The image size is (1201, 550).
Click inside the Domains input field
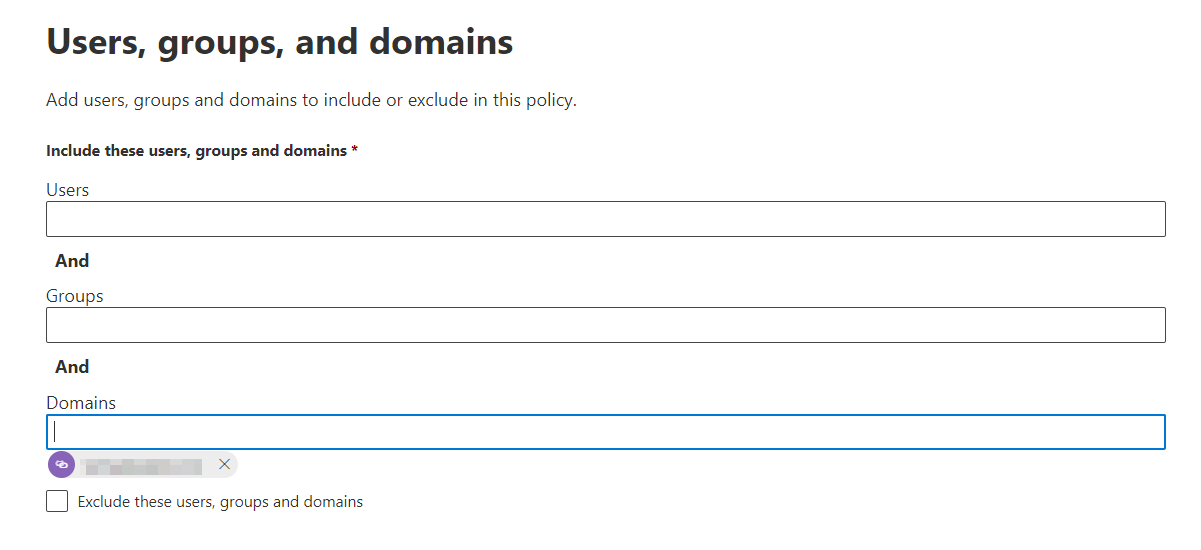pos(606,432)
